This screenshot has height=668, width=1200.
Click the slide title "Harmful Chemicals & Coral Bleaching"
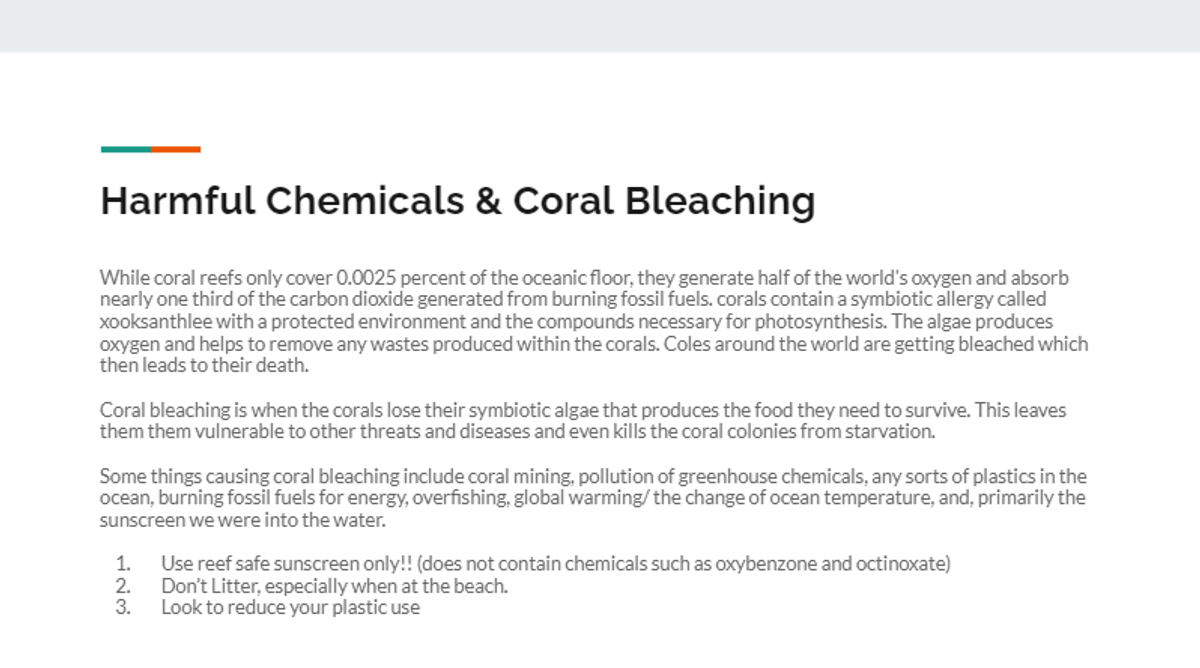click(458, 201)
